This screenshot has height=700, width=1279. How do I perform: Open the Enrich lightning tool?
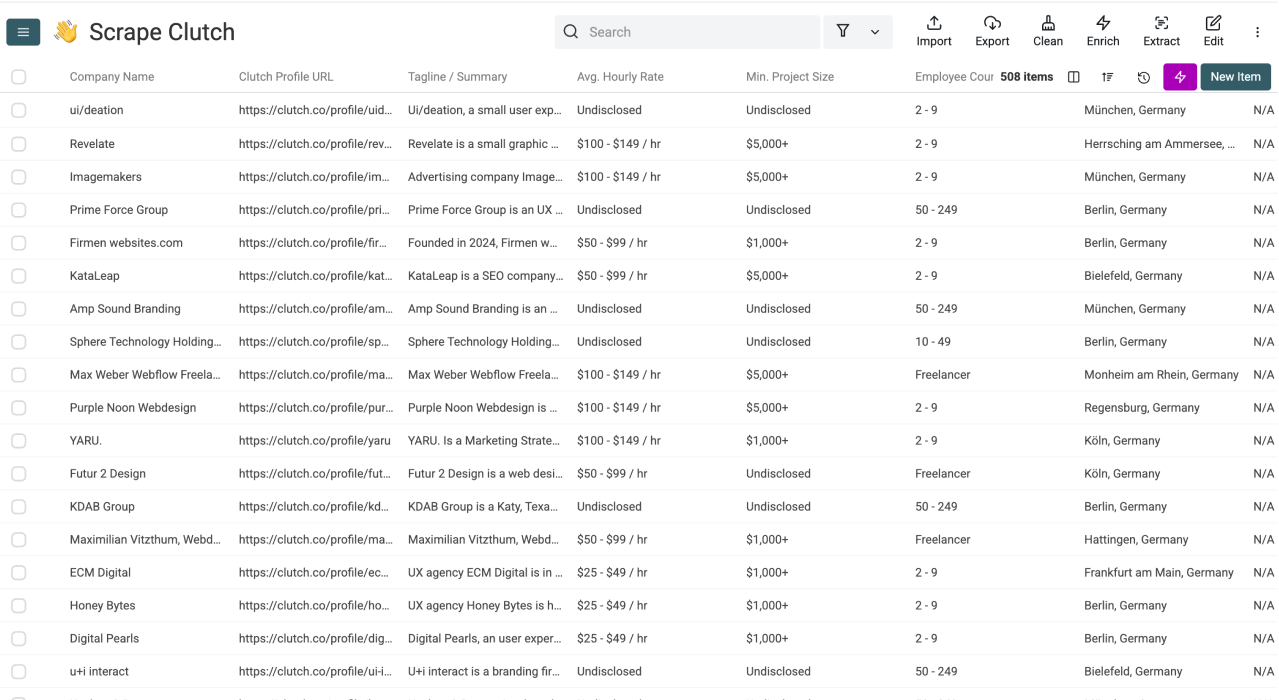click(x=1102, y=23)
